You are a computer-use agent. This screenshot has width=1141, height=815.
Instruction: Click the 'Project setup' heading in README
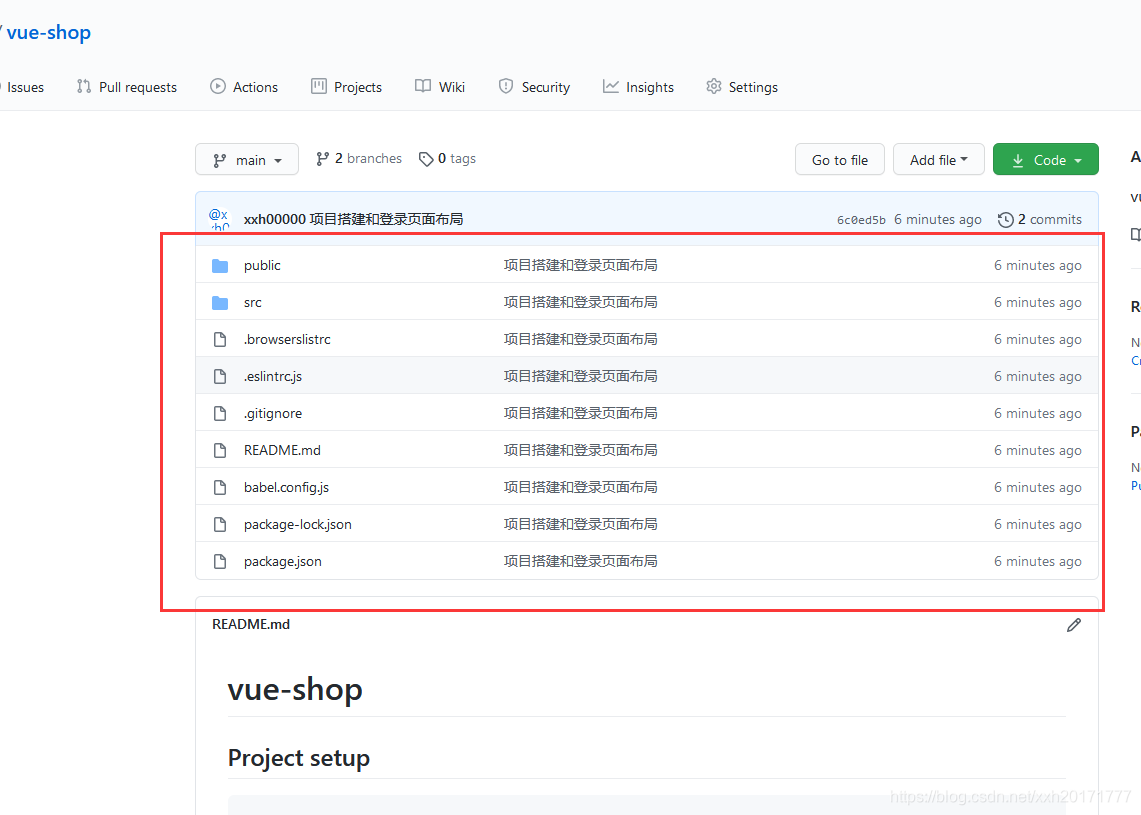299,758
